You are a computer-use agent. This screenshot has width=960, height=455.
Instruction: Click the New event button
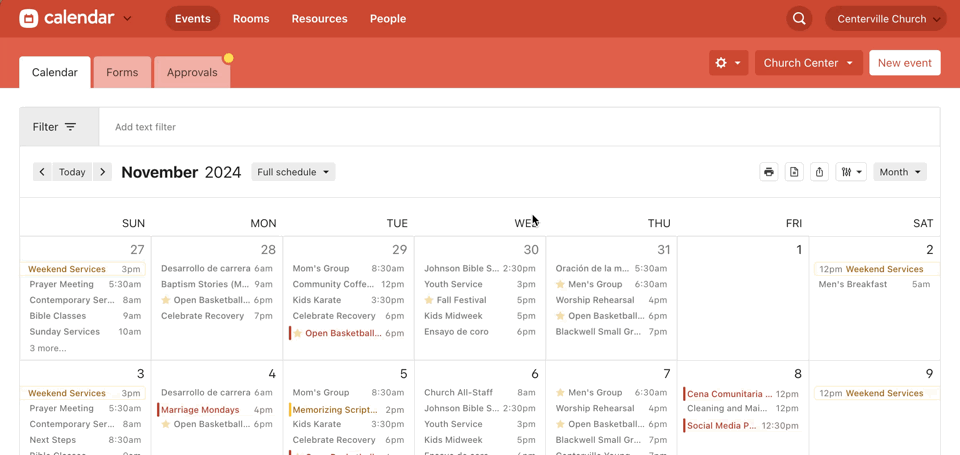click(904, 63)
